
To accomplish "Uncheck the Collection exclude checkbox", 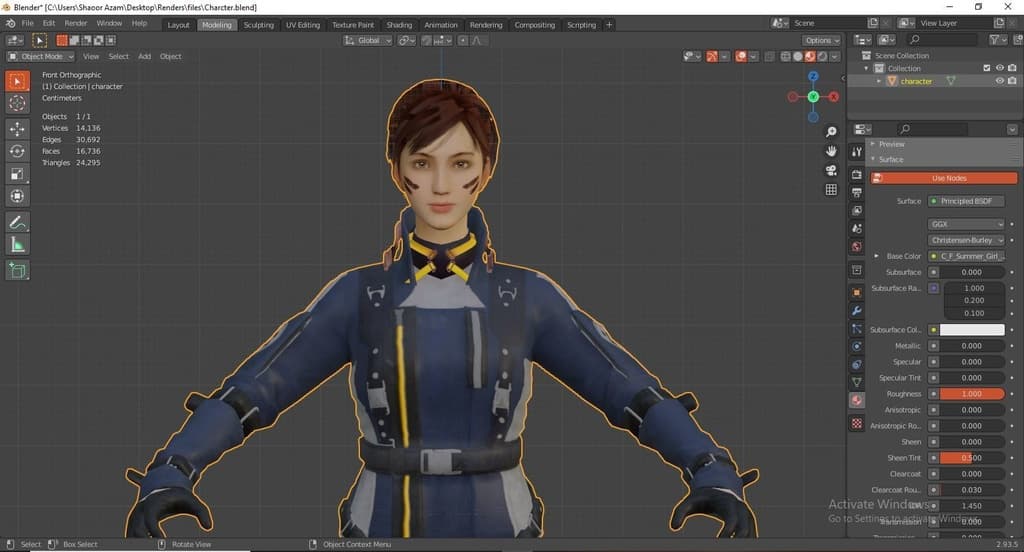I will point(986,68).
